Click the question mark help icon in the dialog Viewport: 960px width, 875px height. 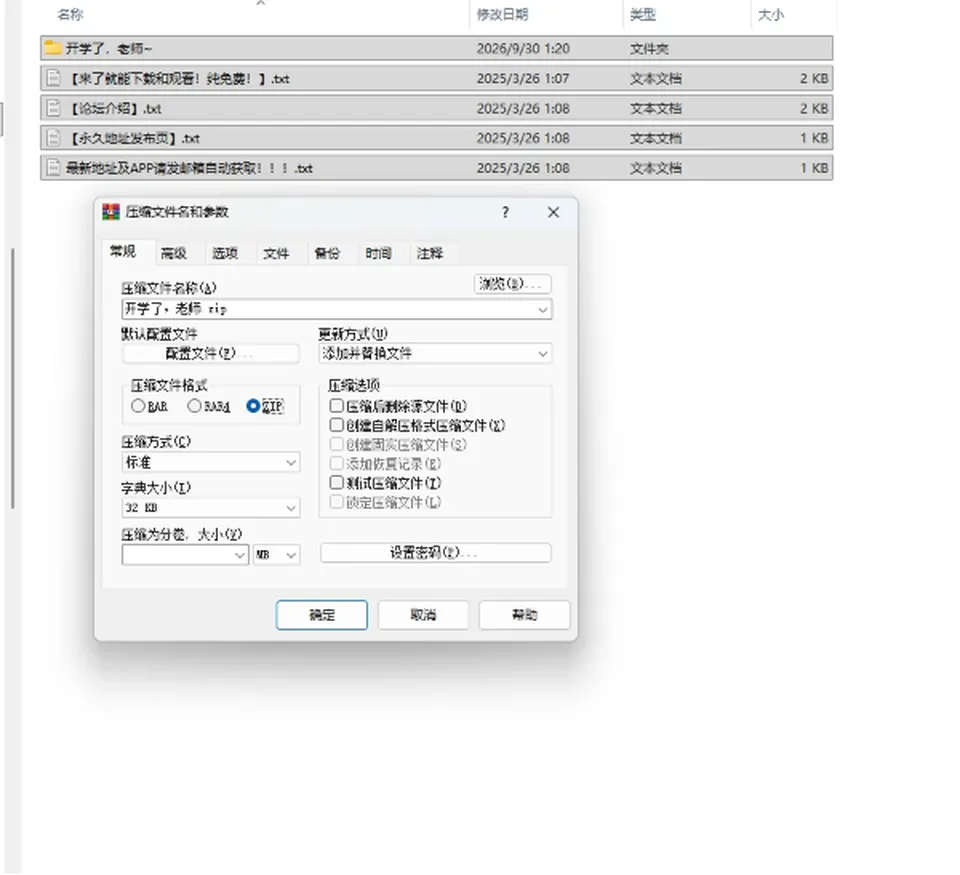click(x=505, y=212)
